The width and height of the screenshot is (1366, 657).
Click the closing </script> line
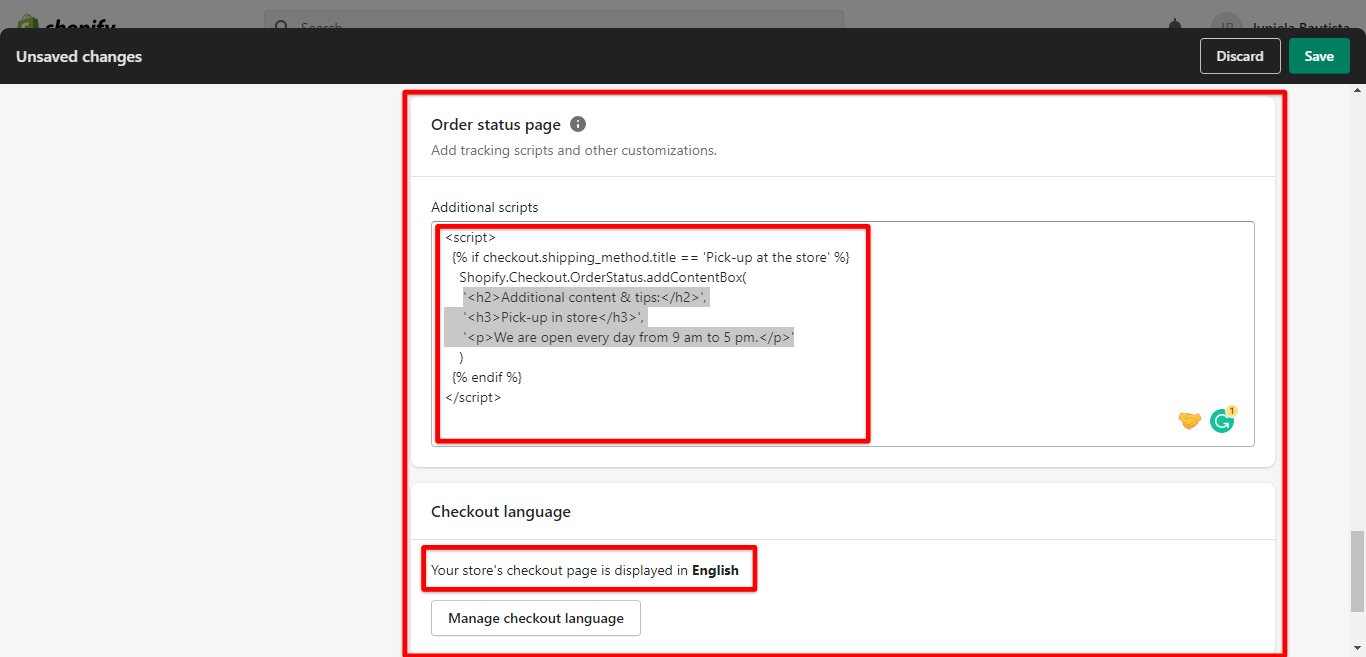[x=473, y=397]
